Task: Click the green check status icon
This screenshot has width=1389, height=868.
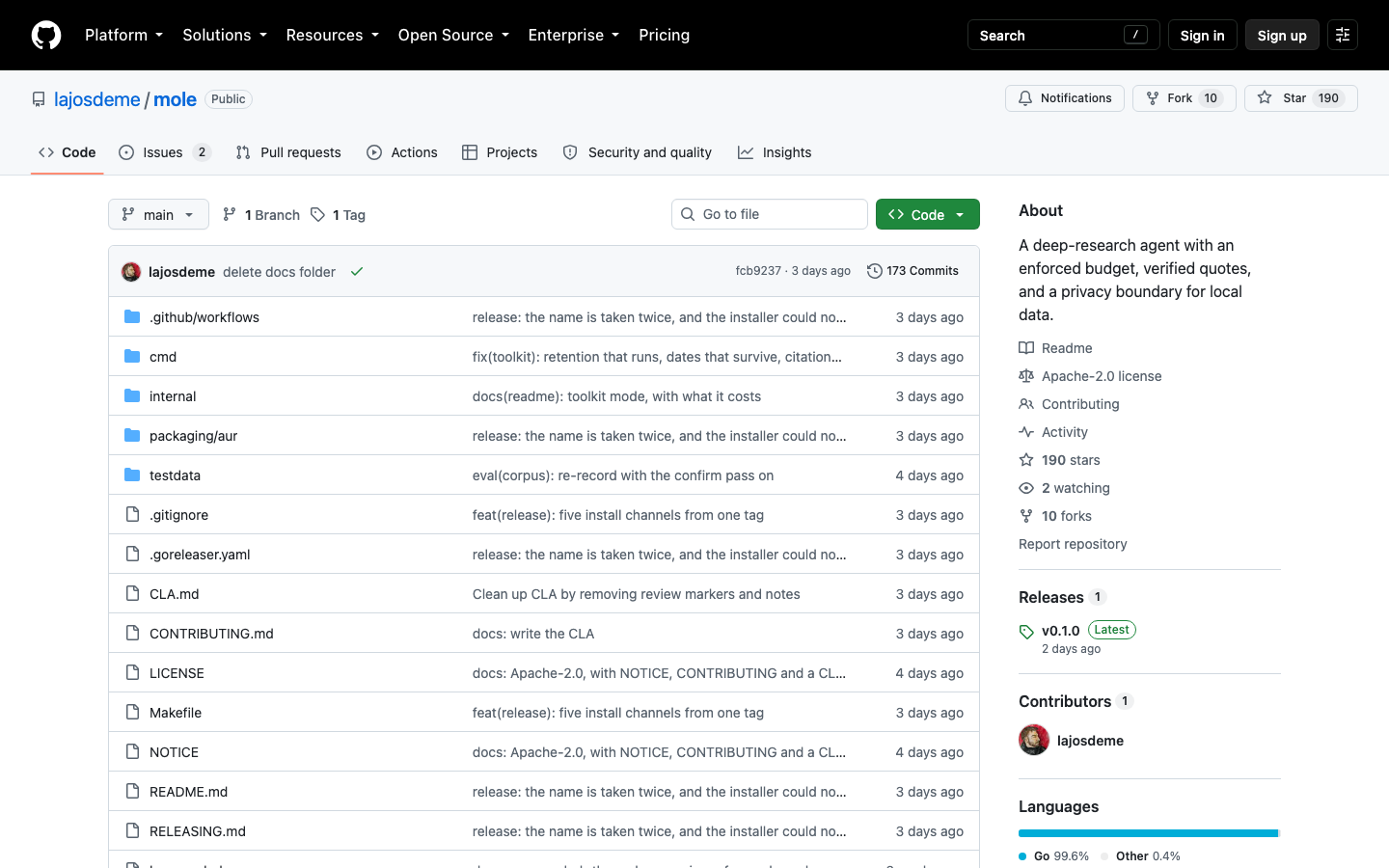Action: click(357, 272)
